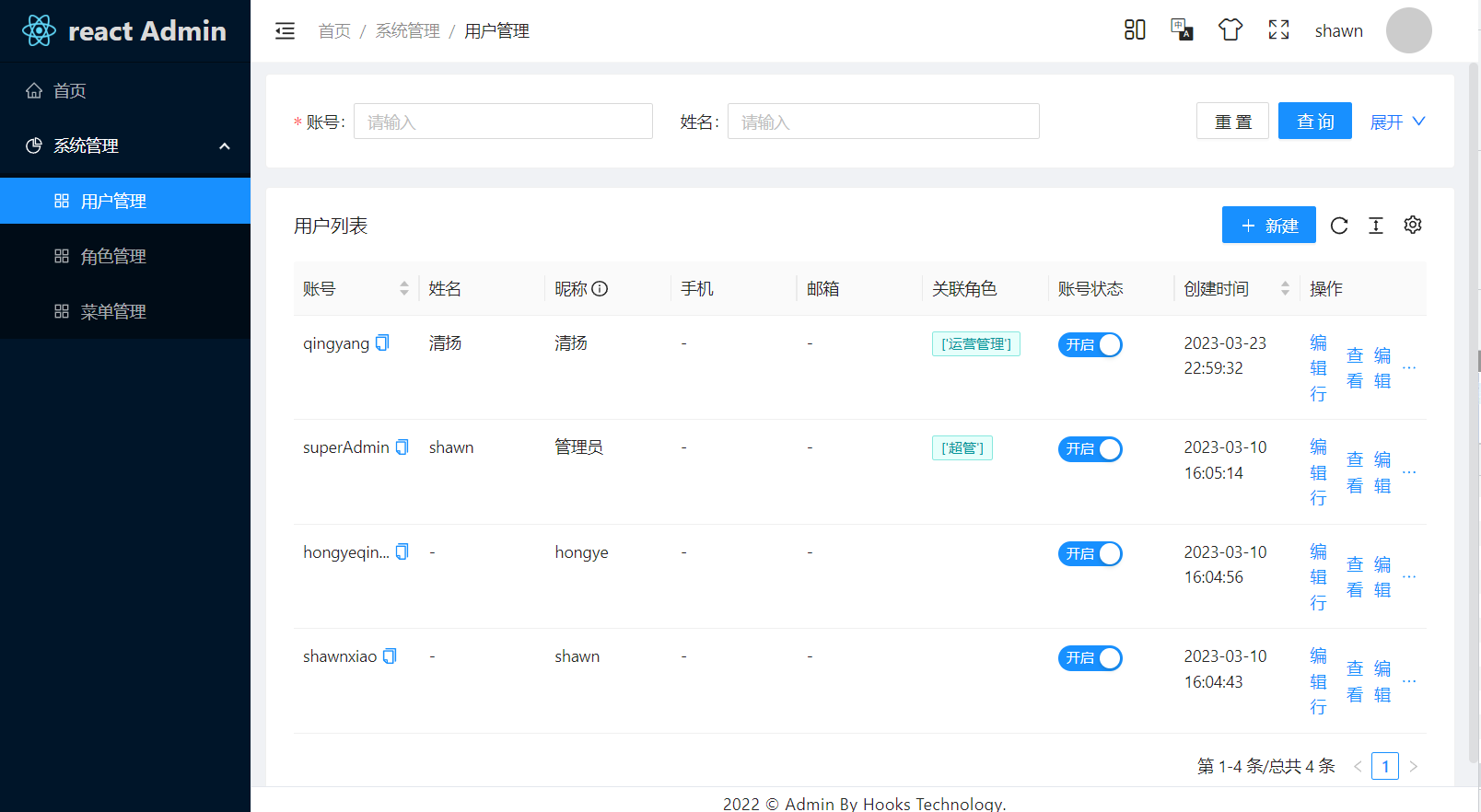
Task: Click the user avatar circle
Action: [1408, 30]
